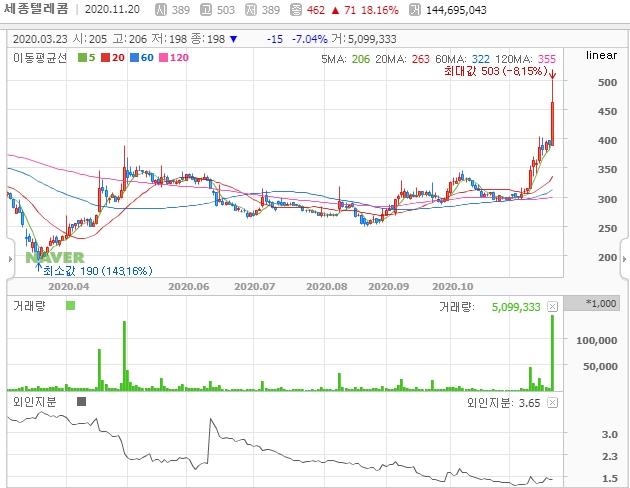The height and width of the screenshot is (488, 630).
Task: Click the 2020.04 date axis label
Action: click(x=69, y=287)
